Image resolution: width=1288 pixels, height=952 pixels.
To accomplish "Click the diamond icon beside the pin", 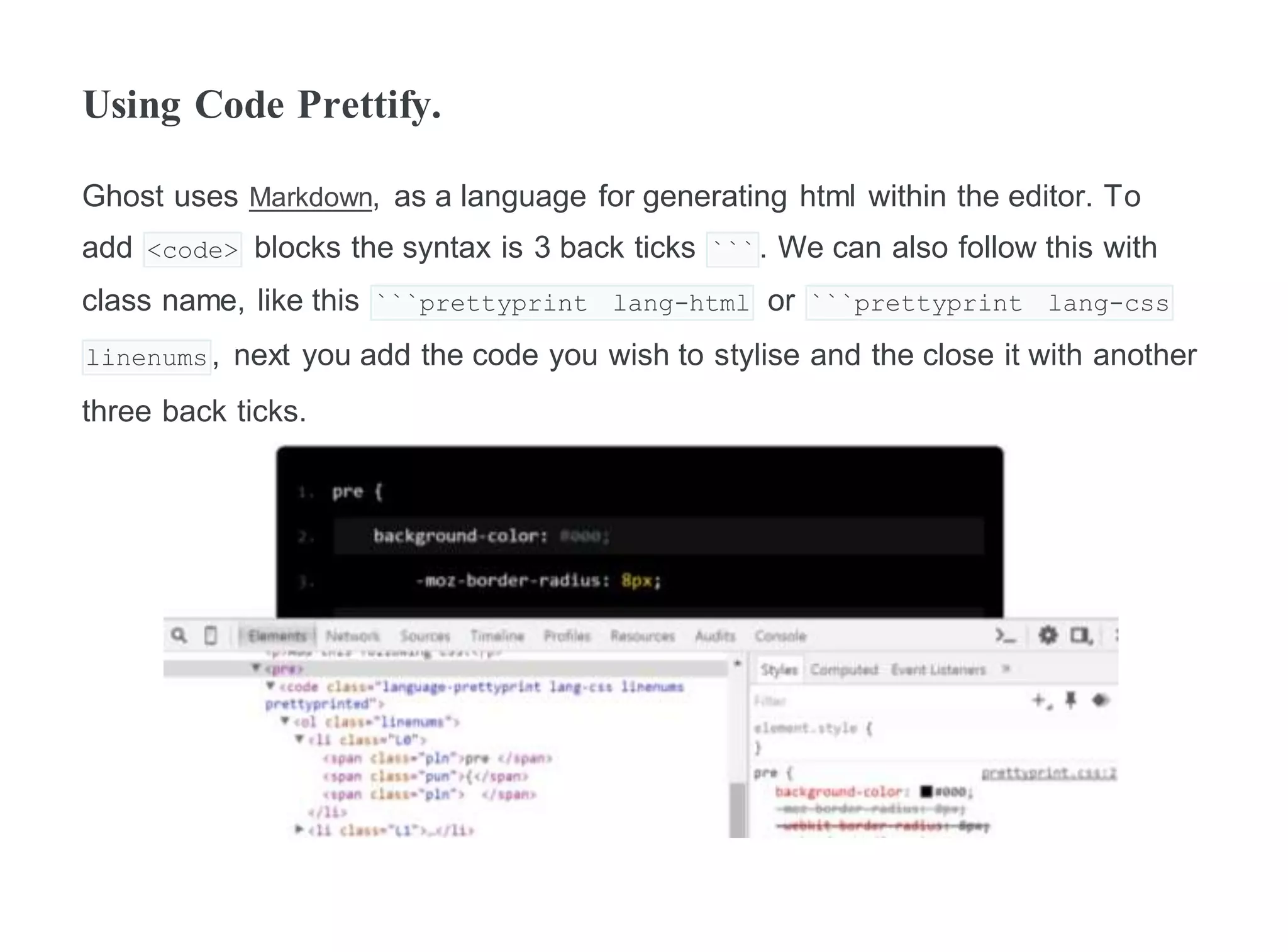I will click(1100, 700).
